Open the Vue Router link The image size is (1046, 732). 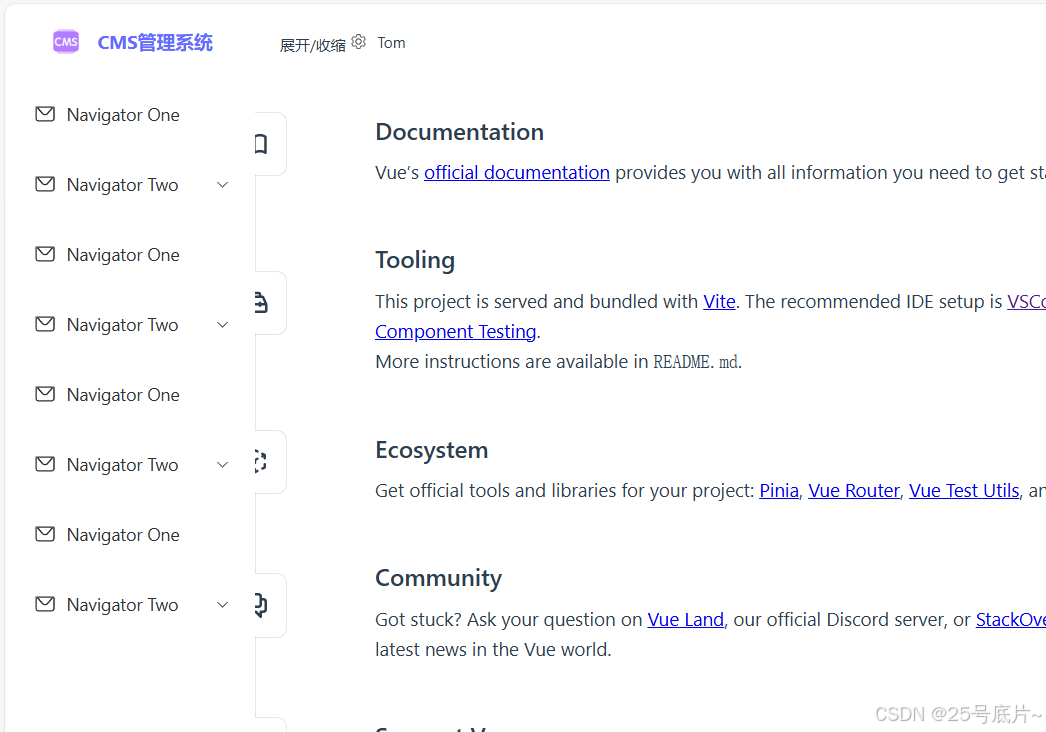(854, 491)
